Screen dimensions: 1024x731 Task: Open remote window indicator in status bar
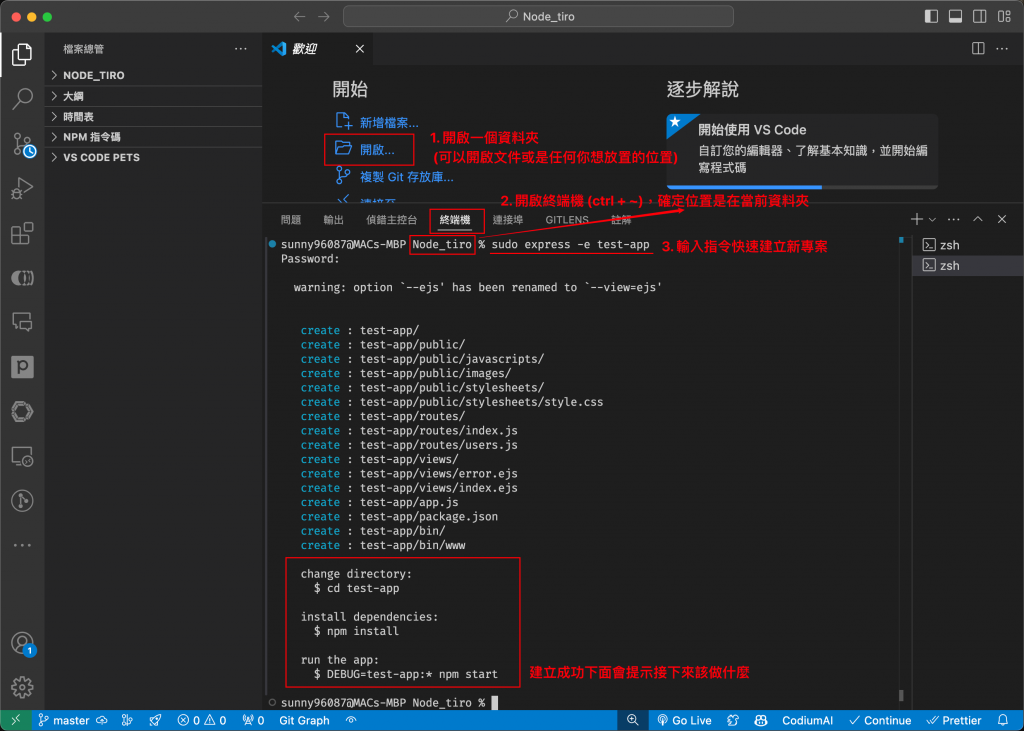click(16, 721)
